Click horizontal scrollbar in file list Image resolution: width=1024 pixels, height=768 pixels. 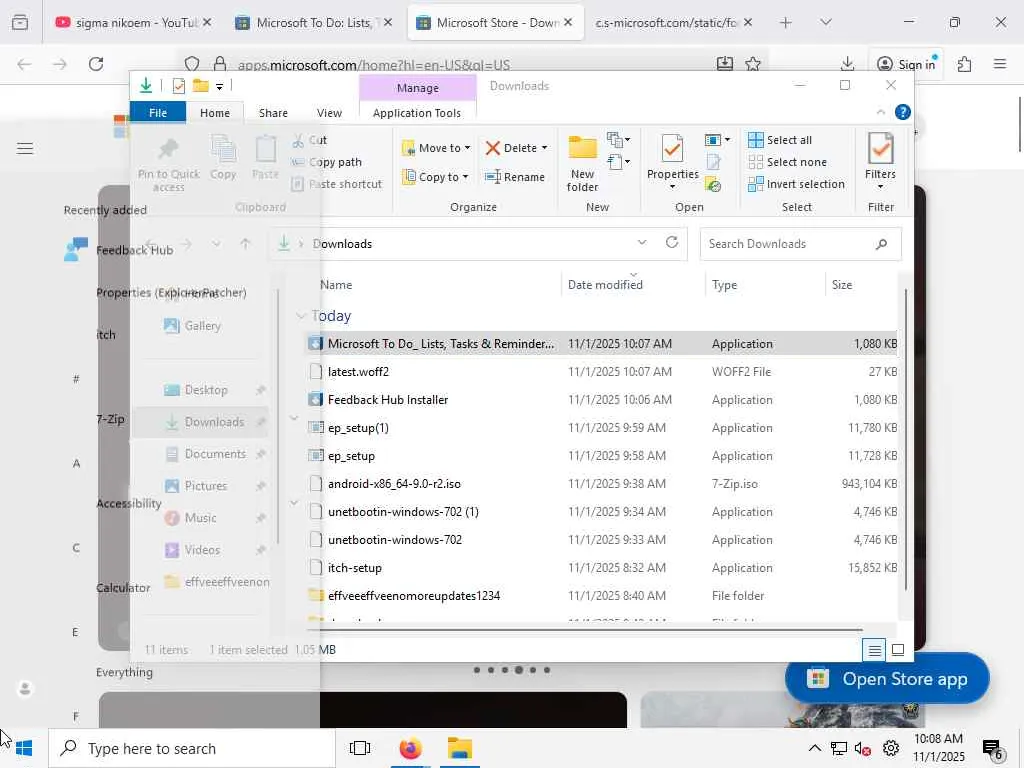pyautogui.click(x=585, y=630)
